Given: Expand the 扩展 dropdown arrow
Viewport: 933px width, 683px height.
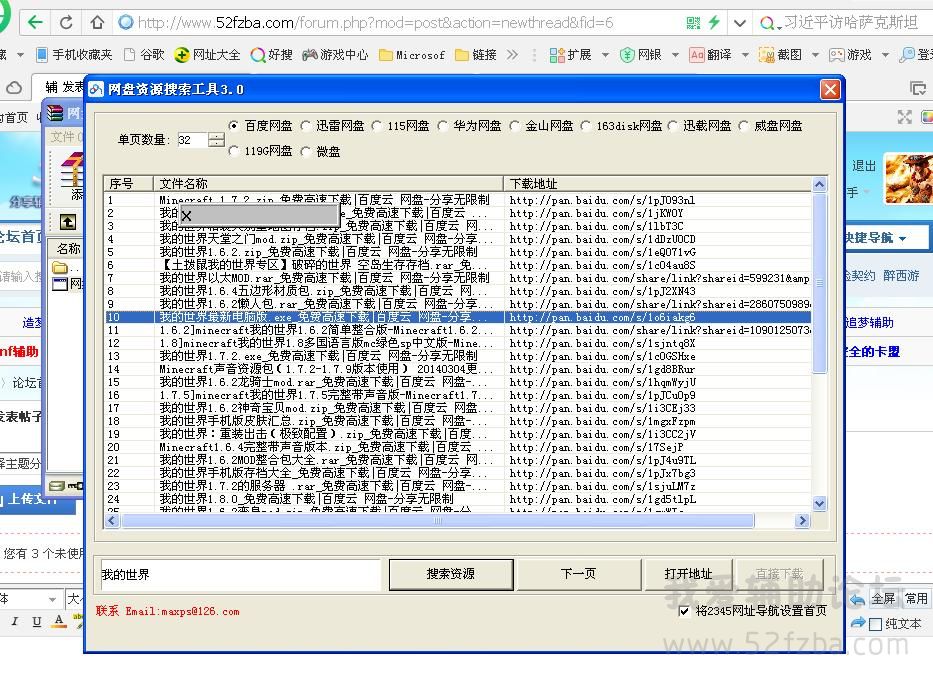Looking at the screenshot, I should pos(605,55).
